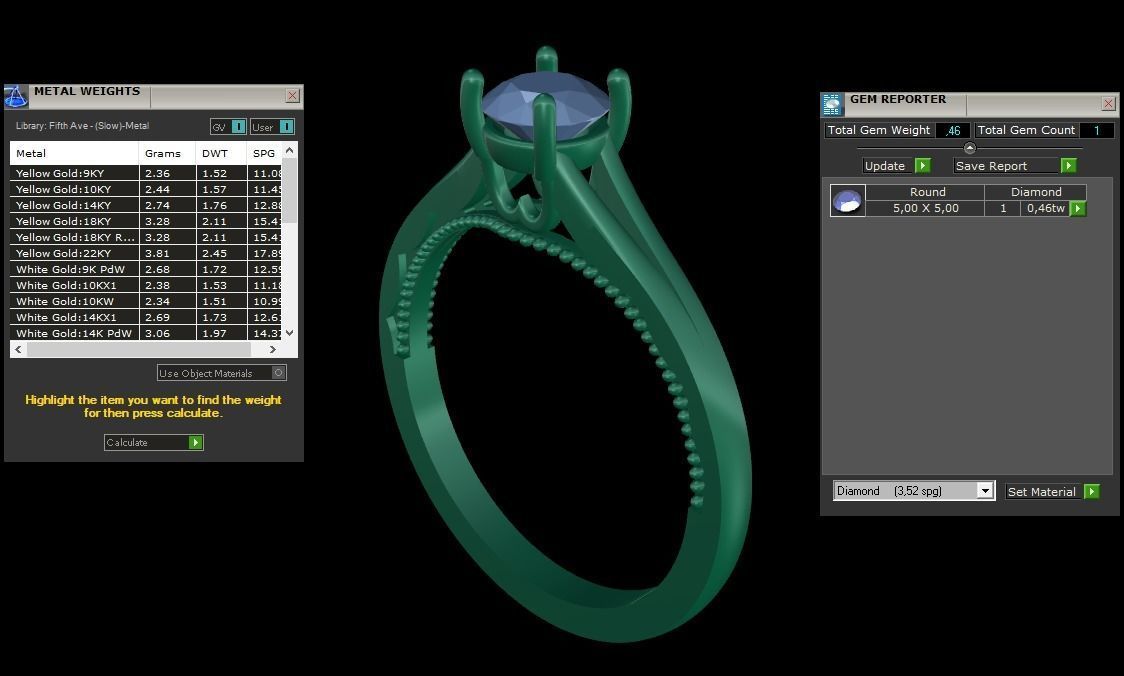1124x676 pixels.
Task: Click the metal list scroll-up arrow
Action: [290, 151]
